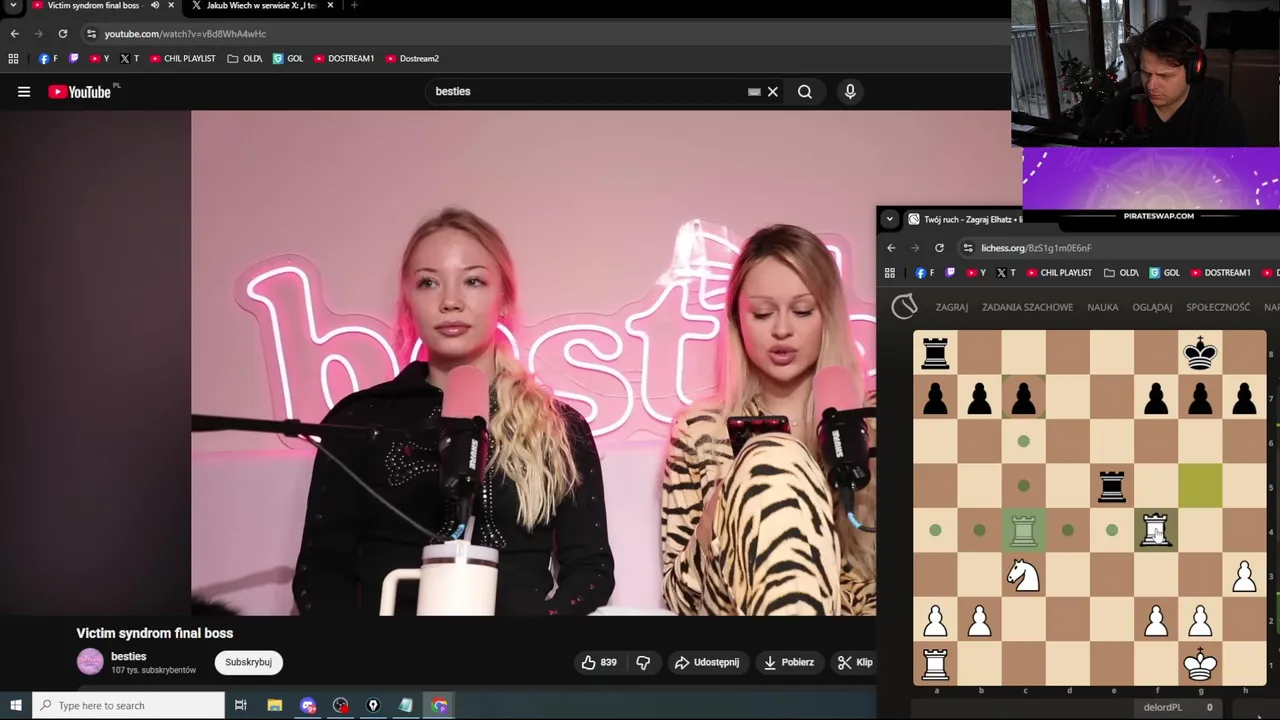Open the GOL bookmark

click(x=287, y=59)
